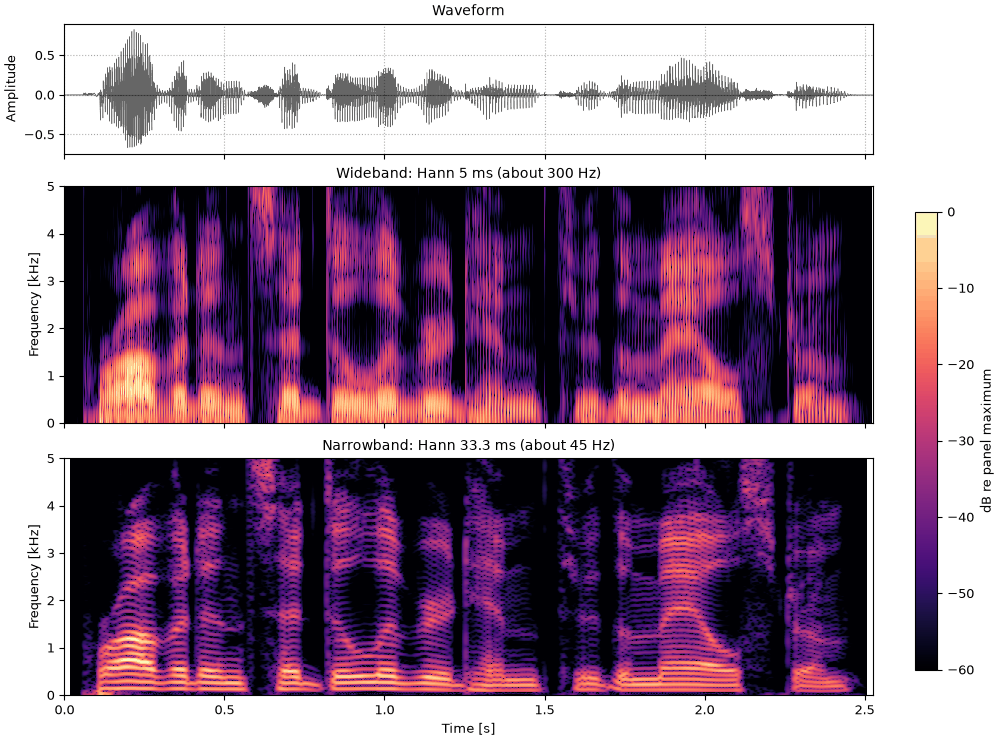The height and width of the screenshot is (740, 1000).
Task: Click the waveform's 0.5 amplitude tick label
Action: point(47,56)
